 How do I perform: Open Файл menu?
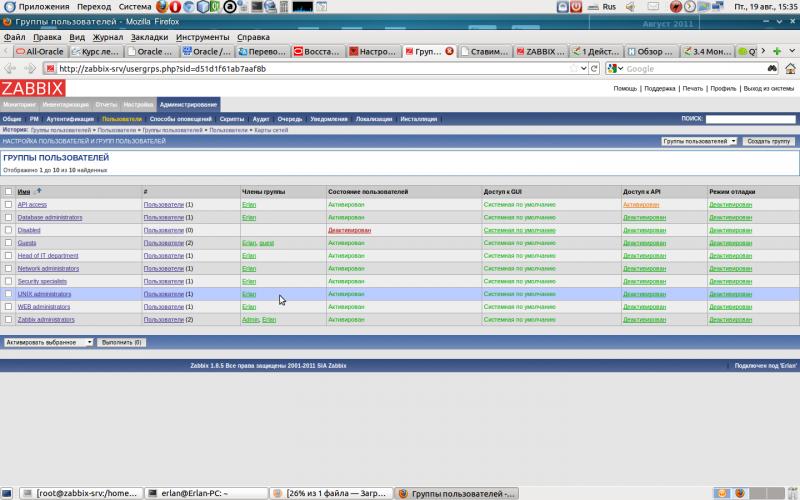tap(14, 37)
